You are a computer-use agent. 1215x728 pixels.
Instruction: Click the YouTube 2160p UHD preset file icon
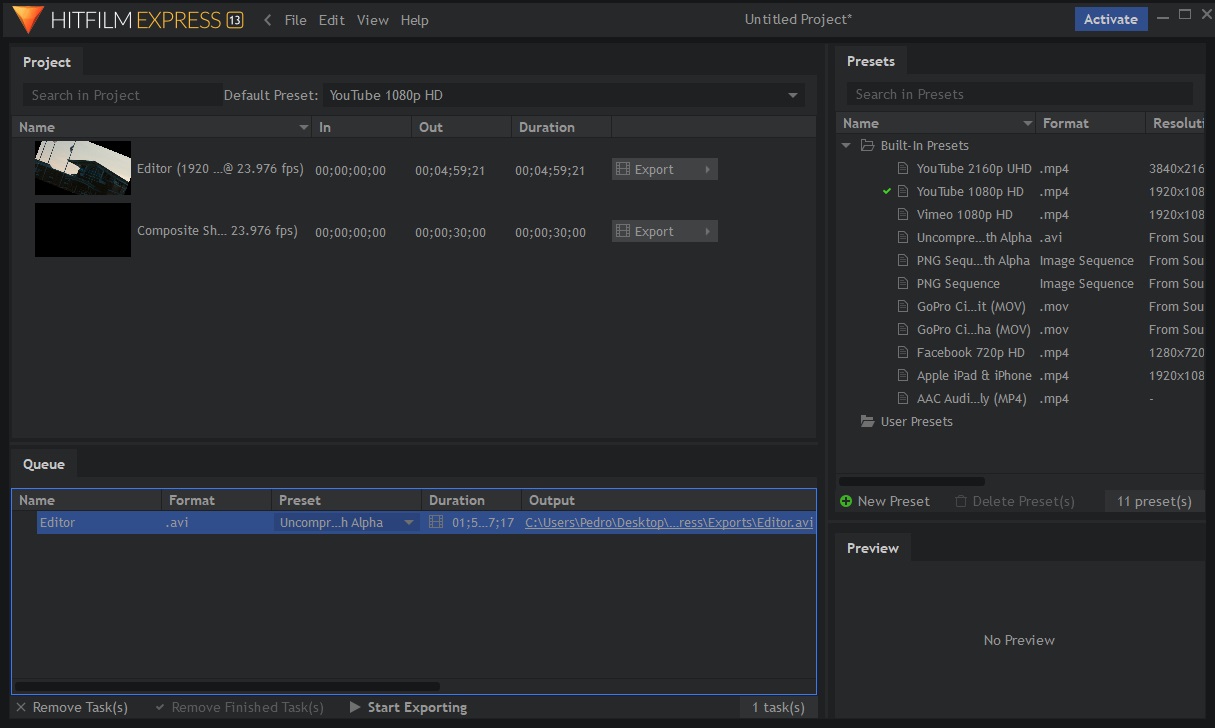click(903, 168)
